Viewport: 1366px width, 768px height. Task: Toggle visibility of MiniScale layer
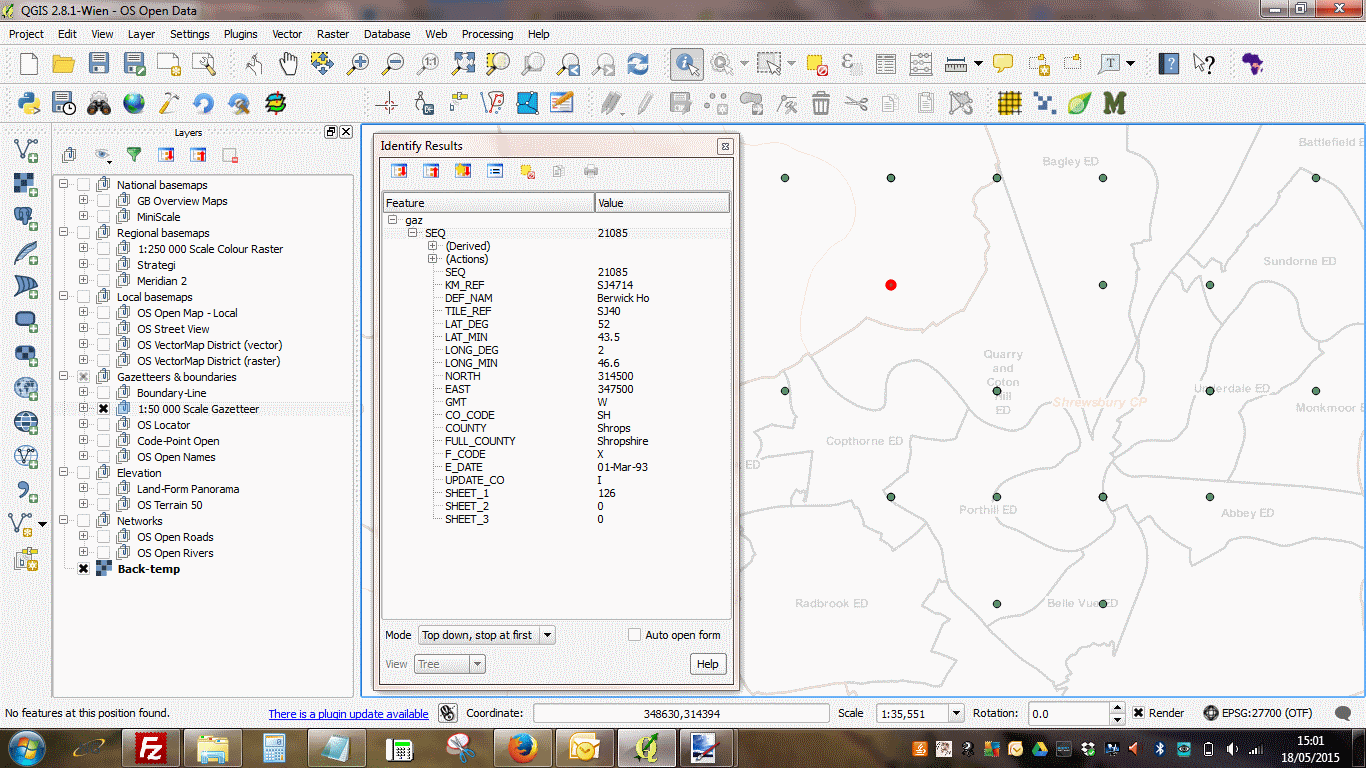103,217
